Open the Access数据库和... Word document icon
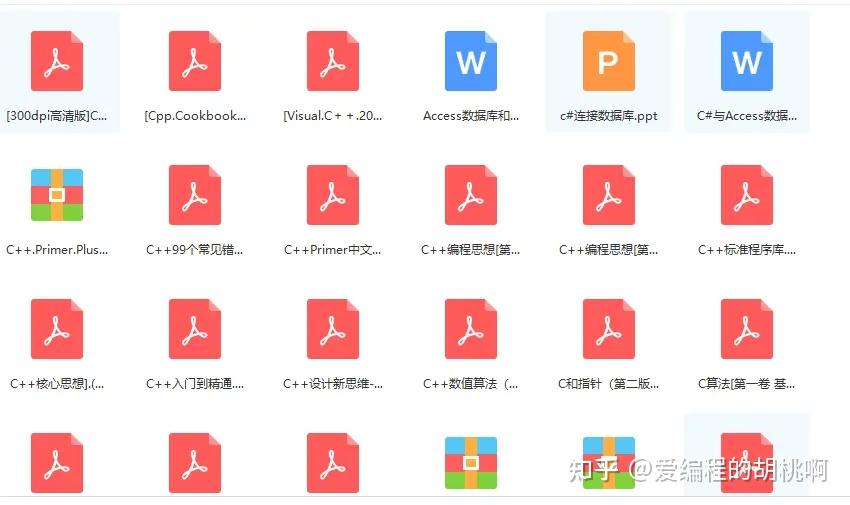 (x=471, y=61)
